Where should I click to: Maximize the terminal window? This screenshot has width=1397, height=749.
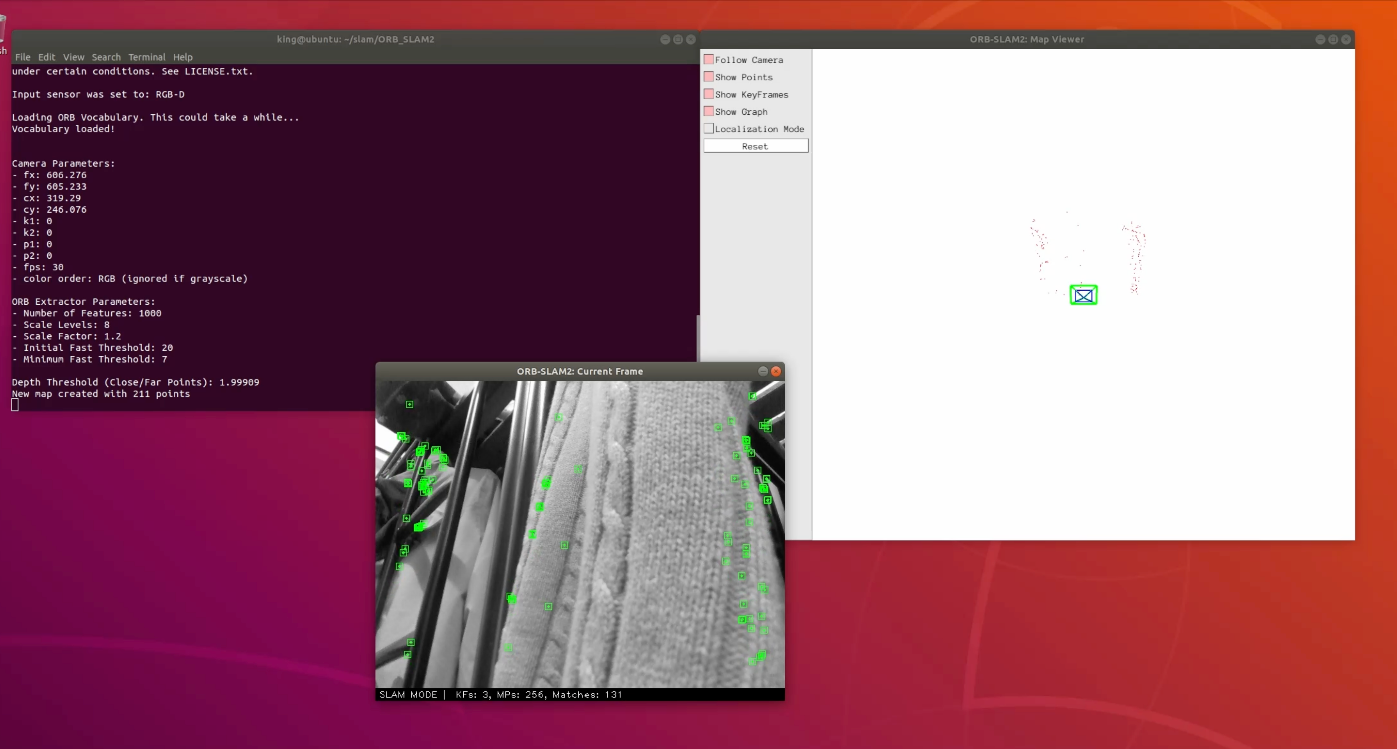coord(677,39)
